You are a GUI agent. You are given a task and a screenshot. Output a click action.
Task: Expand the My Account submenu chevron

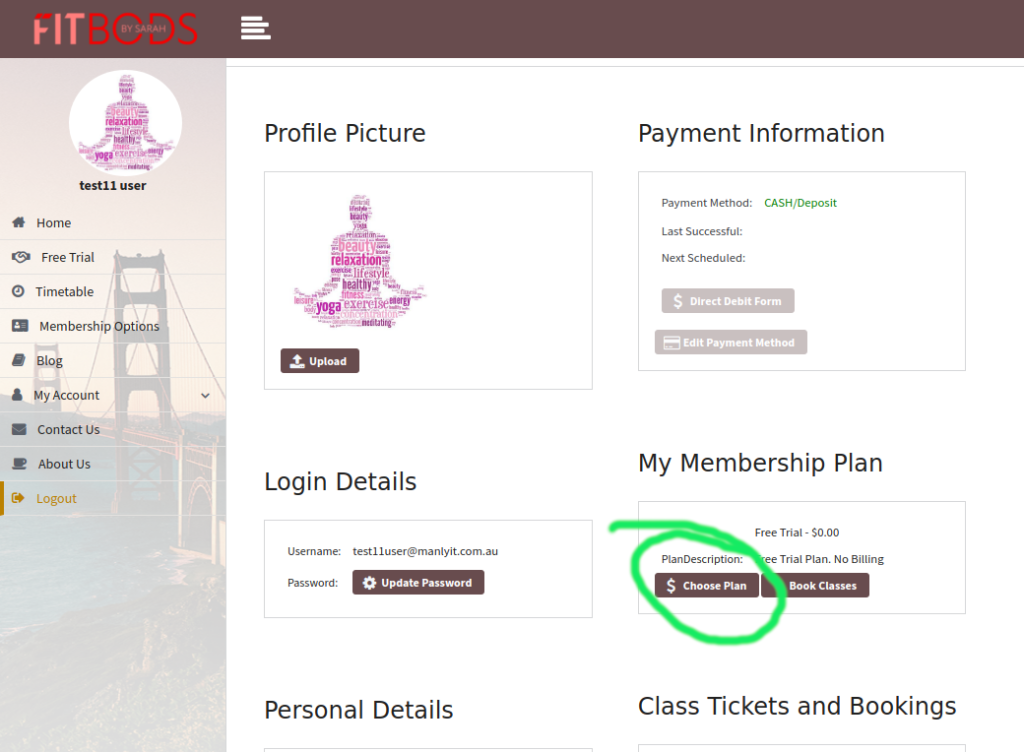click(x=205, y=396)
